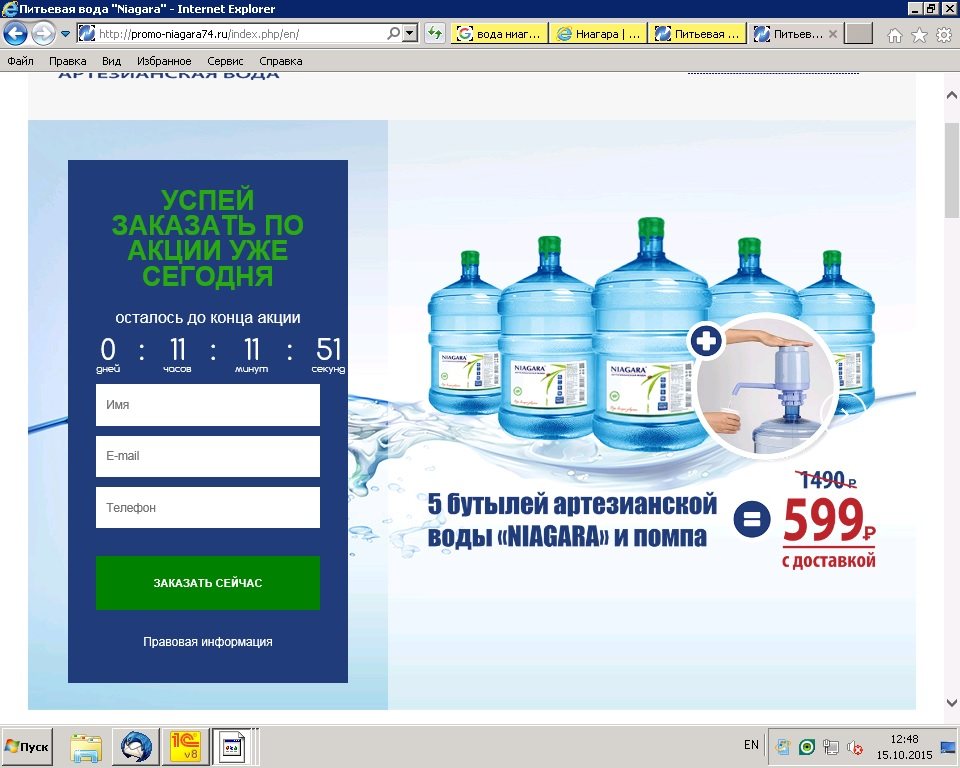Click the ЗАКАЗАТЬ СЕЙЧАС button
This screenshot has width=960, height=768.
click(208, 583)
